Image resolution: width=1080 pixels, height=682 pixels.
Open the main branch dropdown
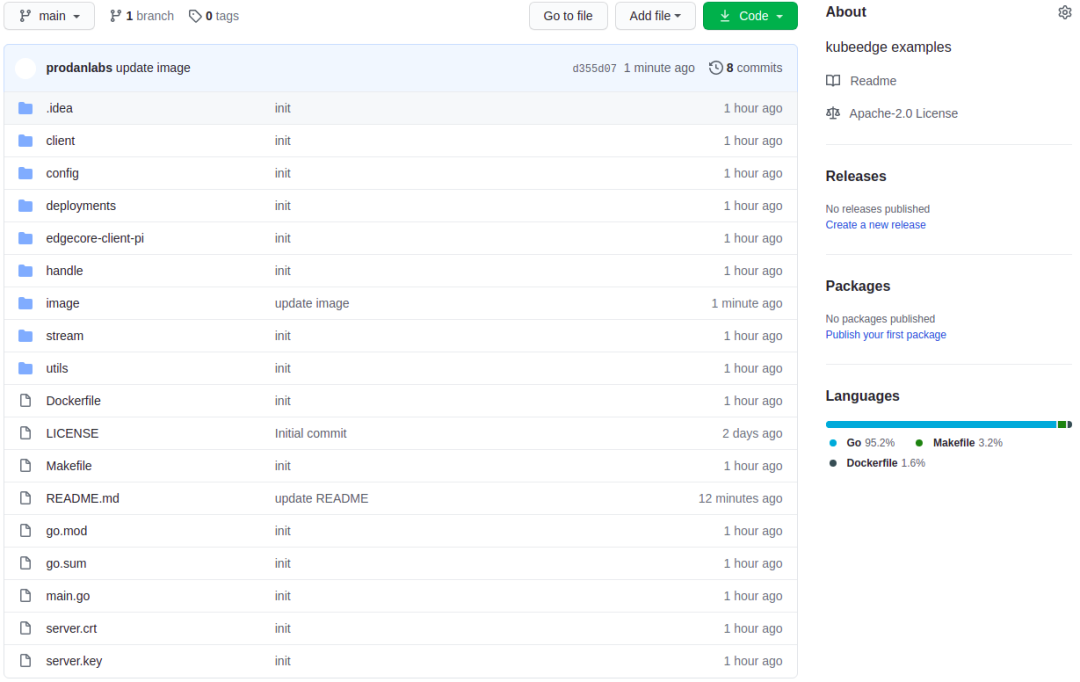tap(49, 16)
